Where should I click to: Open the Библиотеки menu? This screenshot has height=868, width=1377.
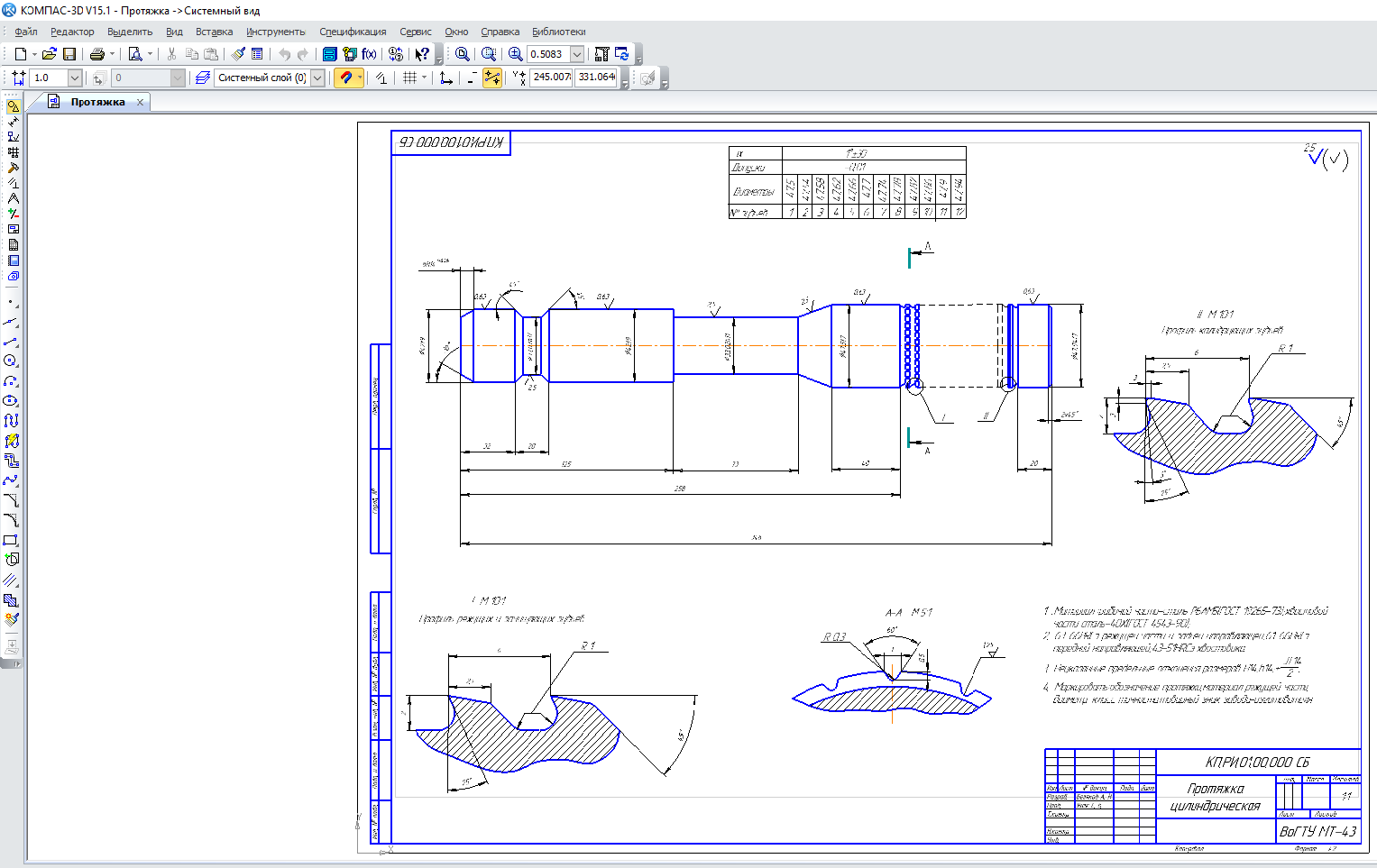click(x=558, y=32)
